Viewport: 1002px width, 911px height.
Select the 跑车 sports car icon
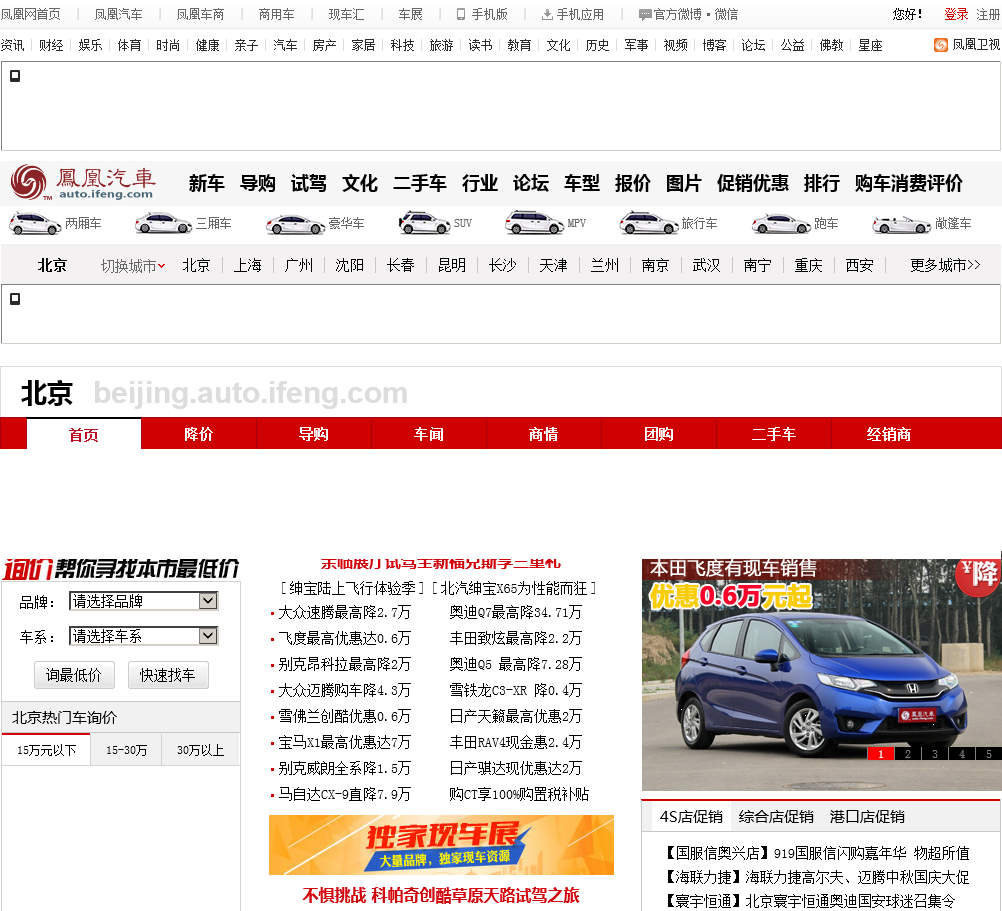click(781, 224)
